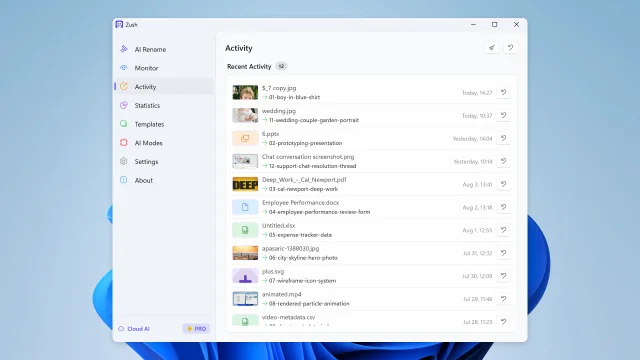Screen dimensions: 640x360
Task: Open AI Modes in the sidebar
Action: (x=164, y=143)
